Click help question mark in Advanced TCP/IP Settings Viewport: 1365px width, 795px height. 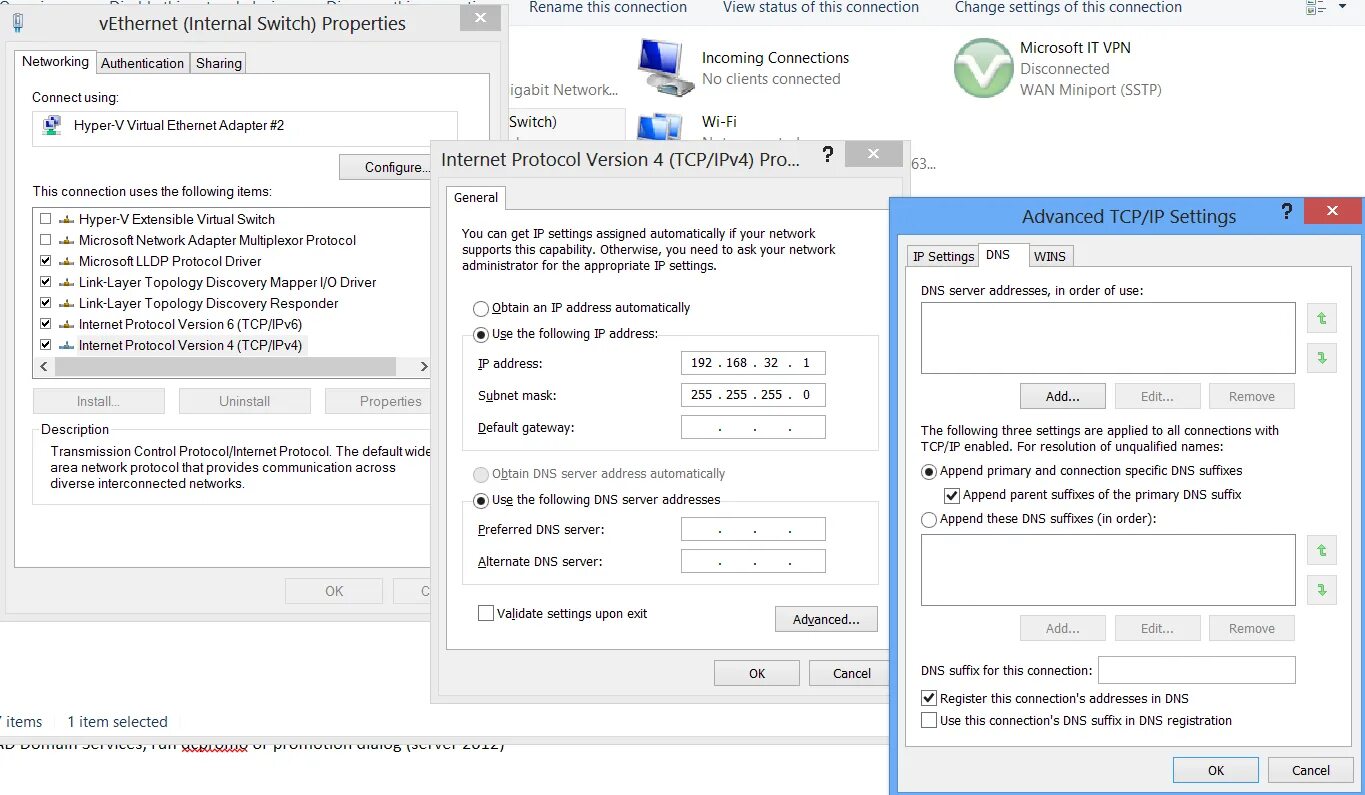point(1286,212)
